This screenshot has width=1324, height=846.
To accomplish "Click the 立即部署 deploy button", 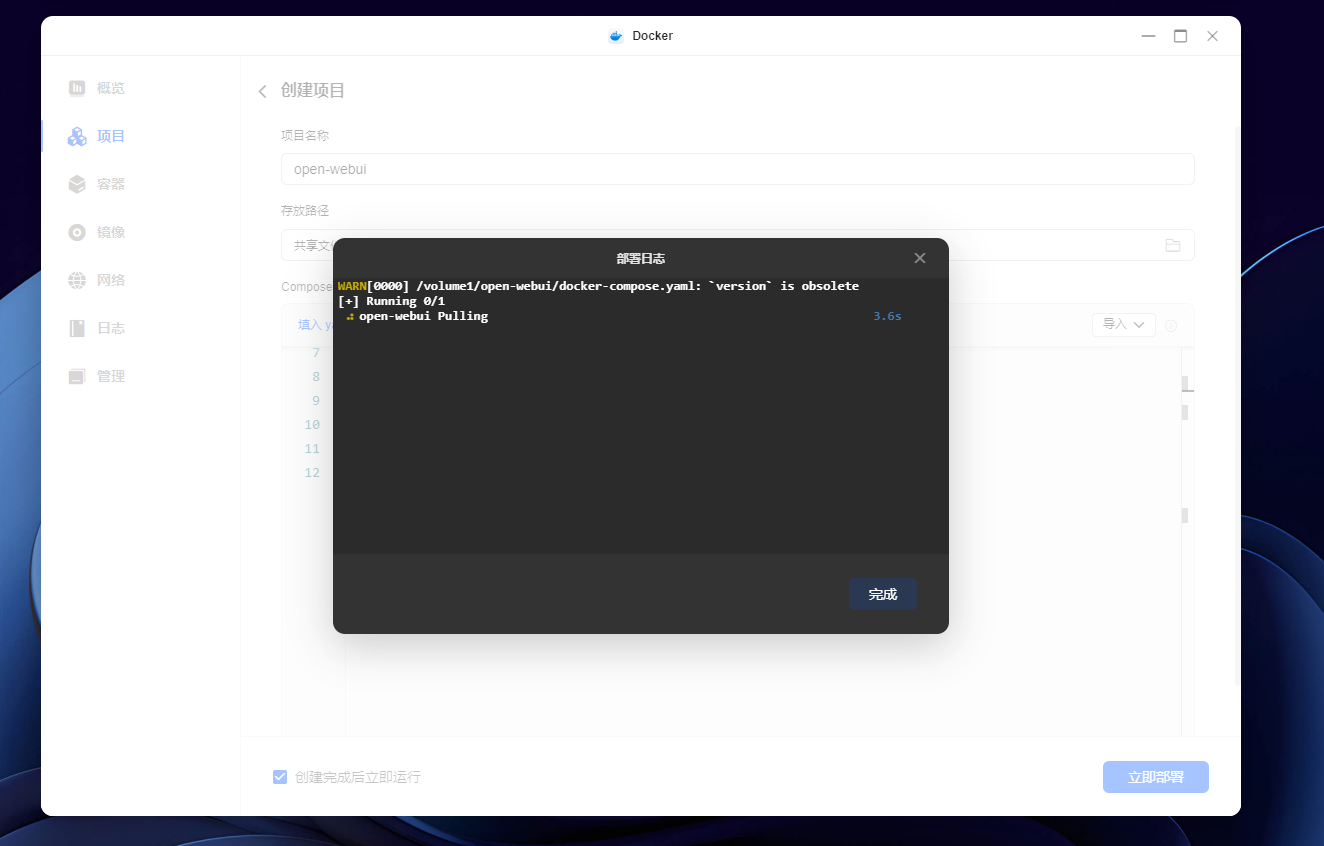I will pyautogui.click(x=1156, y=777).
